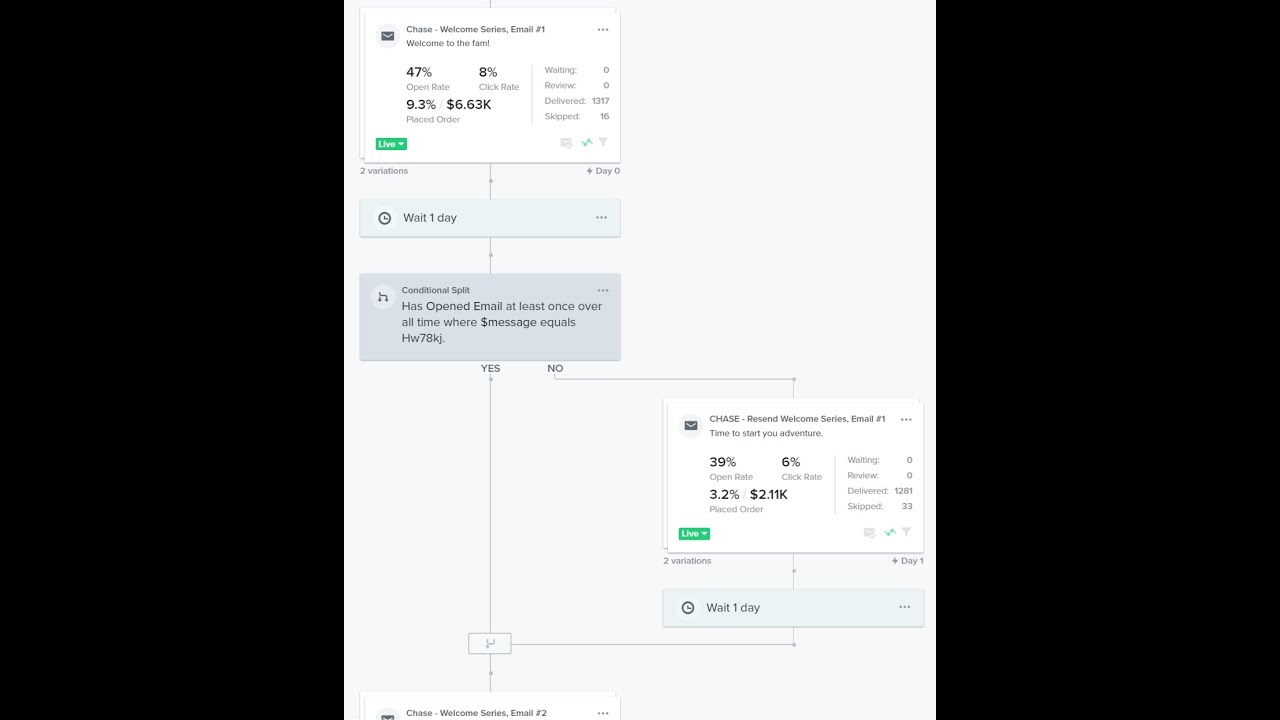Click green tracking icon on Resend Welcome Series card

[x=889, y=533]
